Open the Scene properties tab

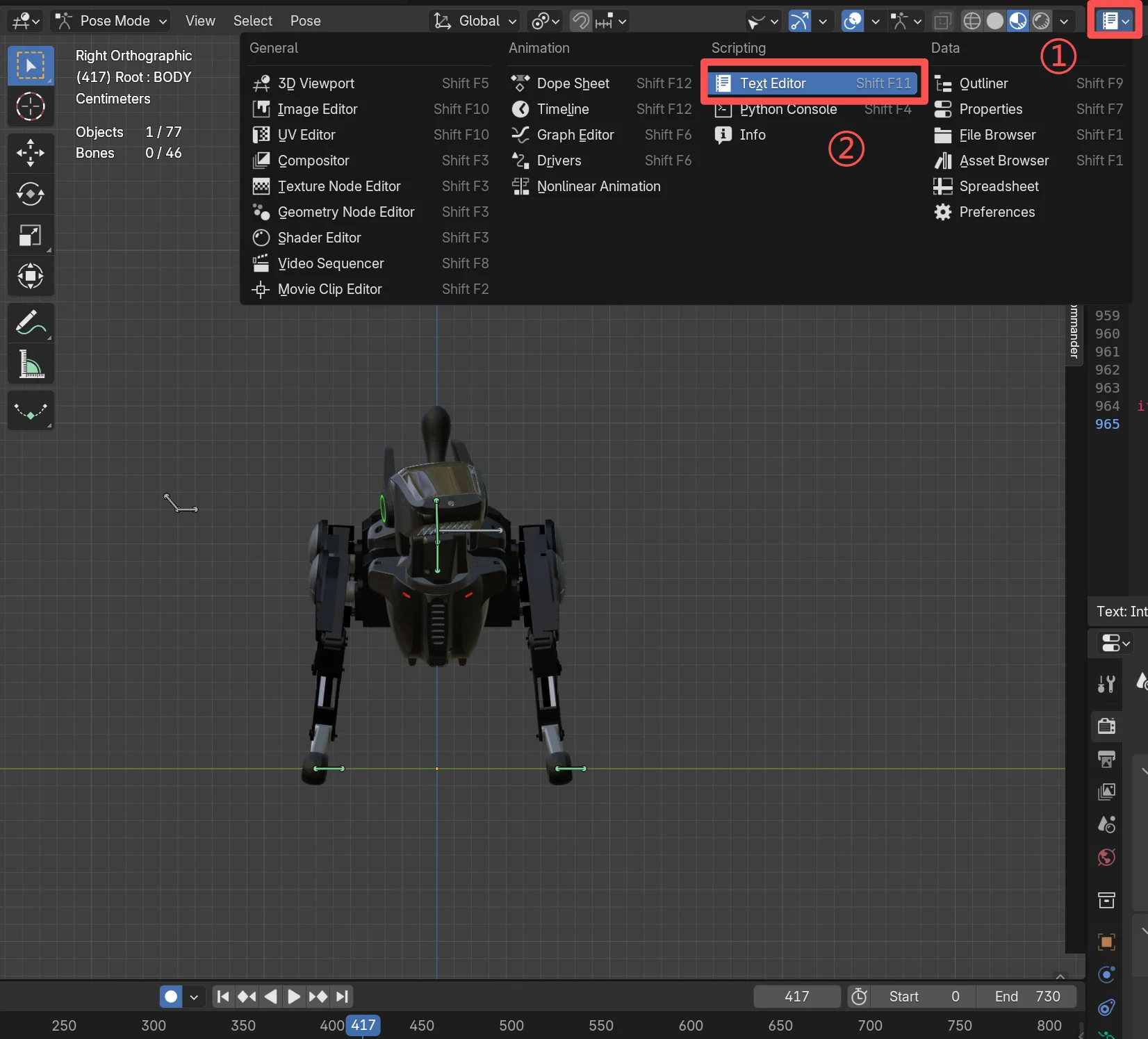(x=1106, y=824)
